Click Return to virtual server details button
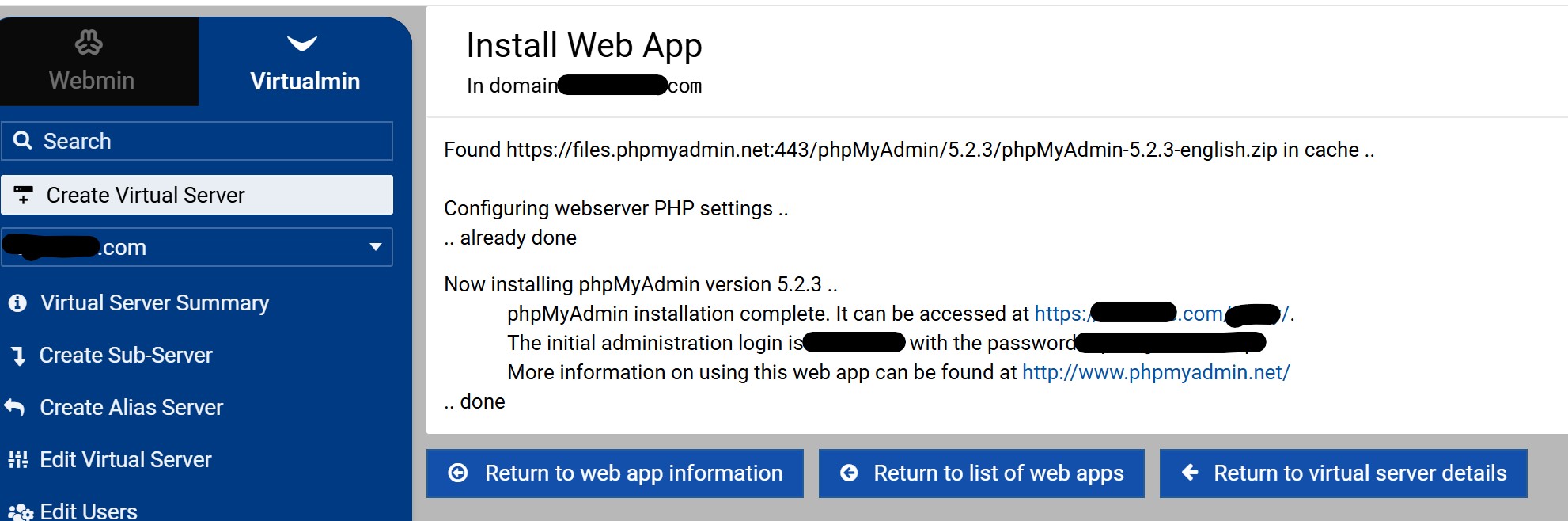 pyautogui.click(x=1343, y=473)
